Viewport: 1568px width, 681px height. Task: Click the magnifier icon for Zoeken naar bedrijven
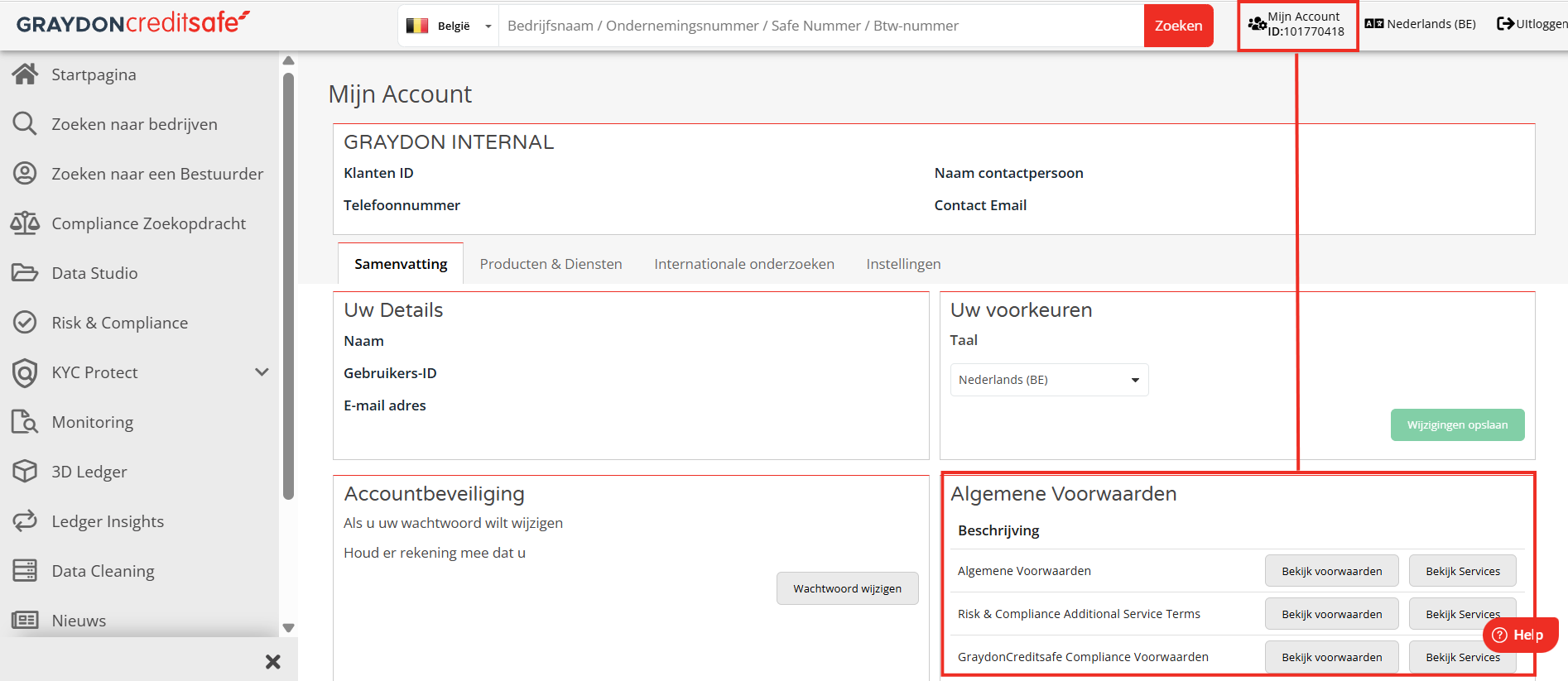pyautogui.click(x=25, y=124)
